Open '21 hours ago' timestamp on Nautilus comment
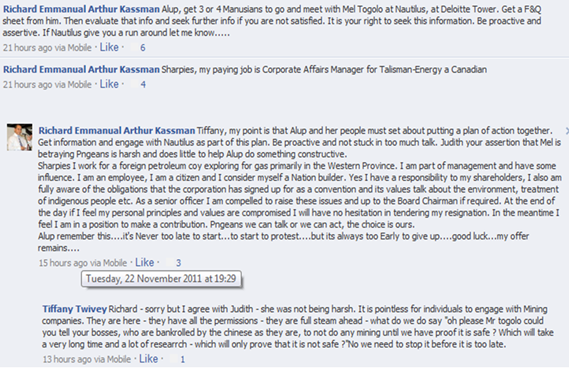Viewport: 569px width, 368px height. pos(28,48)
